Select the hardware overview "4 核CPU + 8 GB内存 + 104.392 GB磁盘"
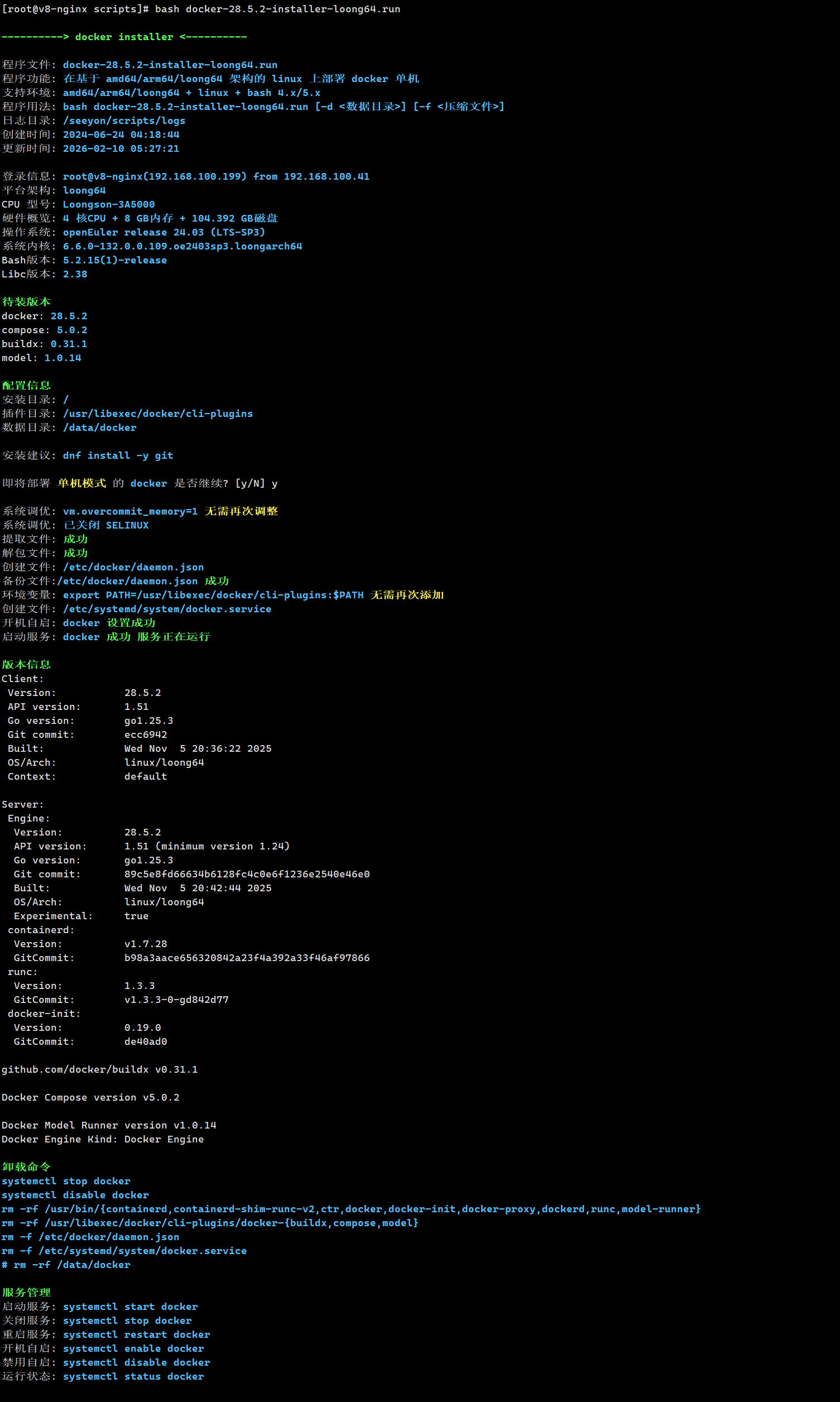Viewport: 840px width, 1402px height. point(170,218)
